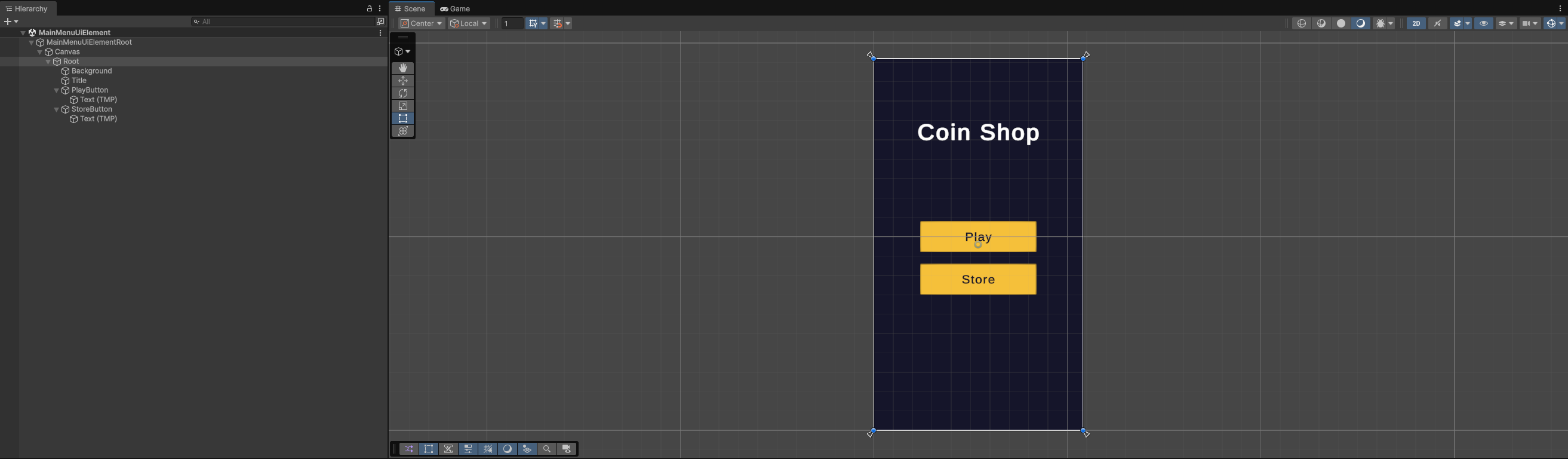The height and width of the screenshot is (459, 1568).
Task: Open the scene camera settings dropdown
Action: coord(1530,23)
